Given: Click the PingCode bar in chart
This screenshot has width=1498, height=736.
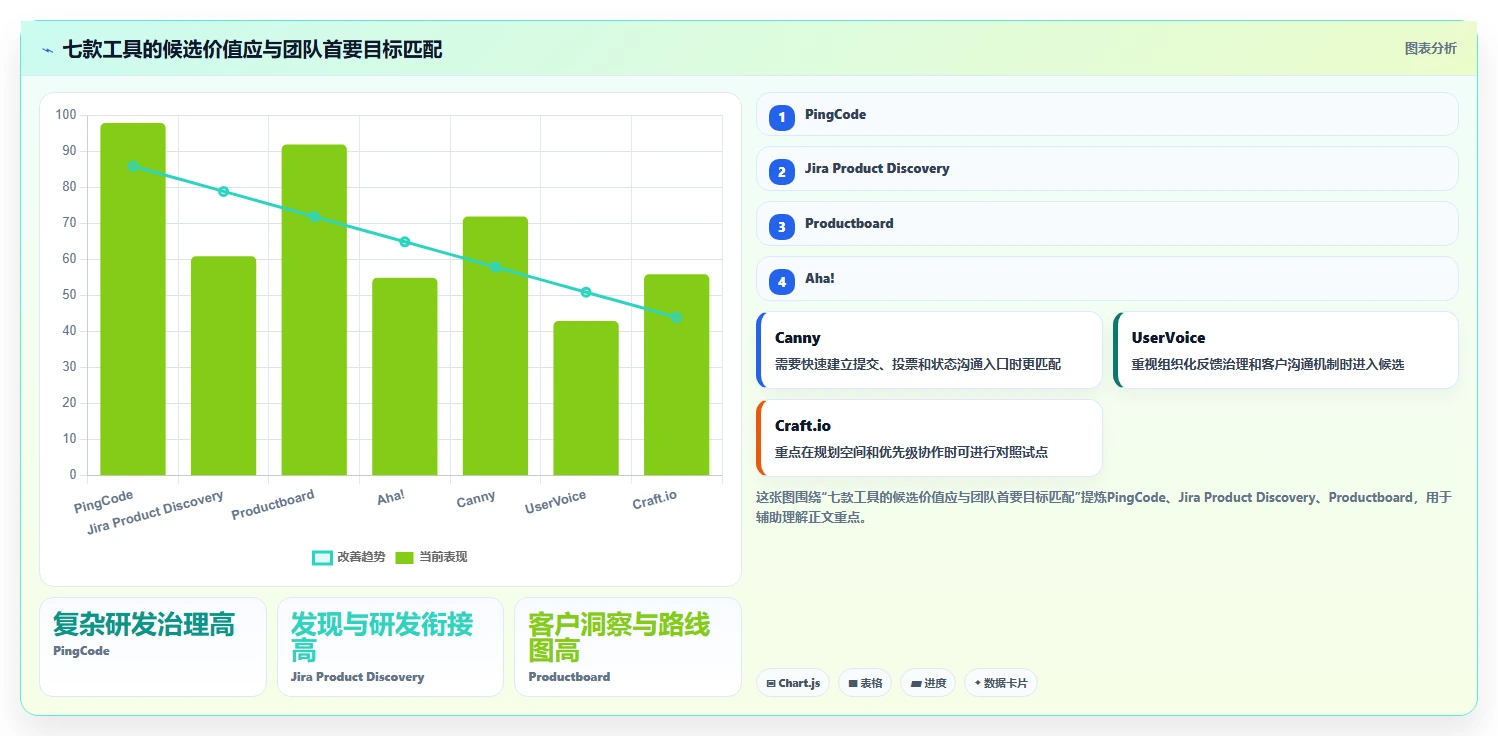Looking at the screenshot, I should click(x=133, y=299).
